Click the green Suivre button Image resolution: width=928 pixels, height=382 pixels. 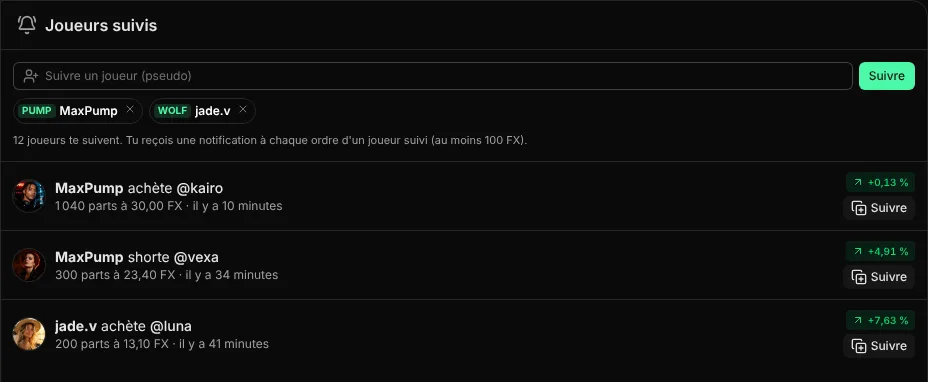click(x=887, y=76)
